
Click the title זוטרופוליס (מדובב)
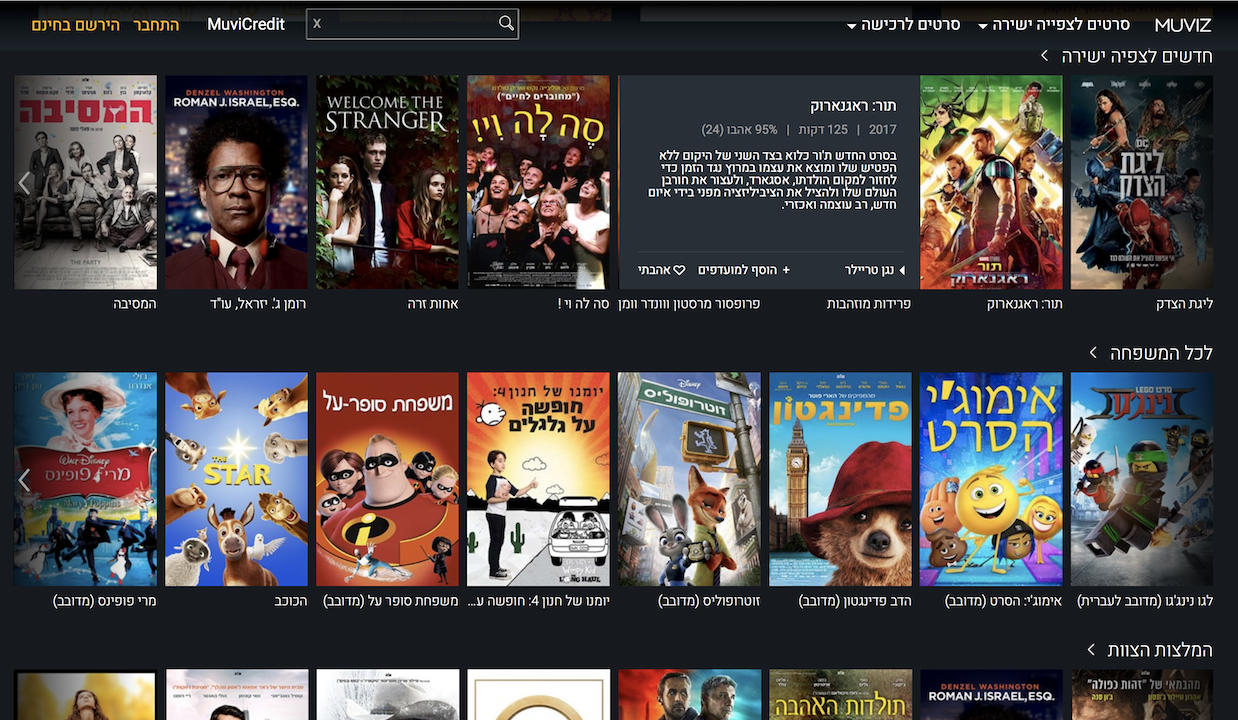pos(709,601)
